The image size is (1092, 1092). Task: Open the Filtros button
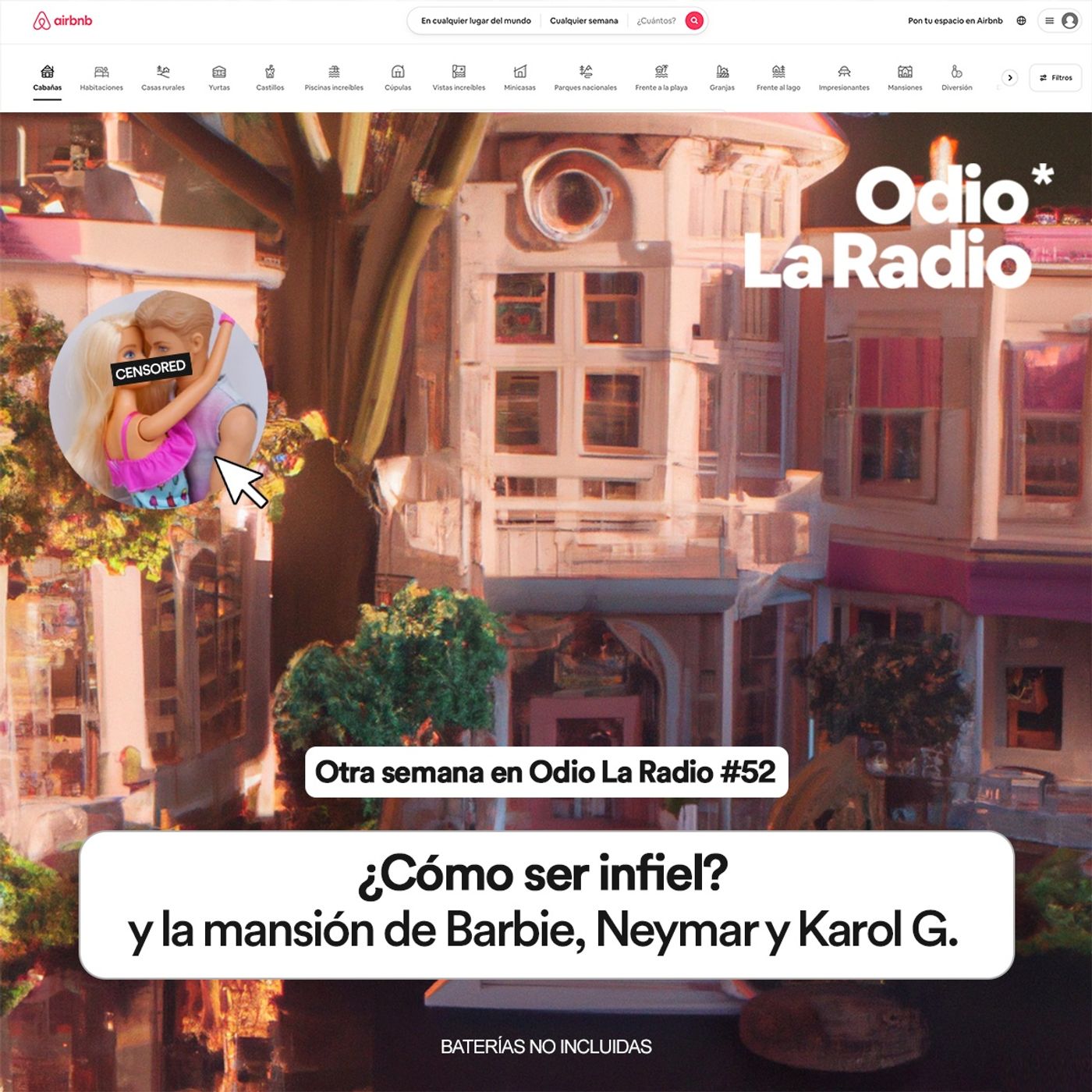point(1055,78)
